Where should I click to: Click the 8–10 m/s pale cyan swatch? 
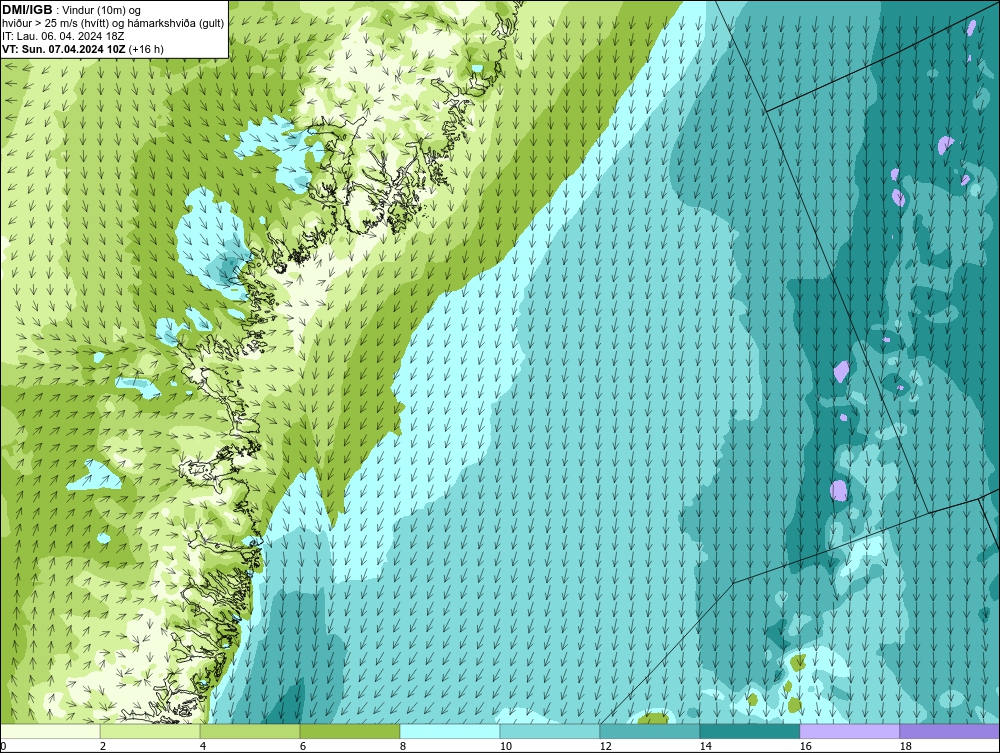(x=450, y=731)
